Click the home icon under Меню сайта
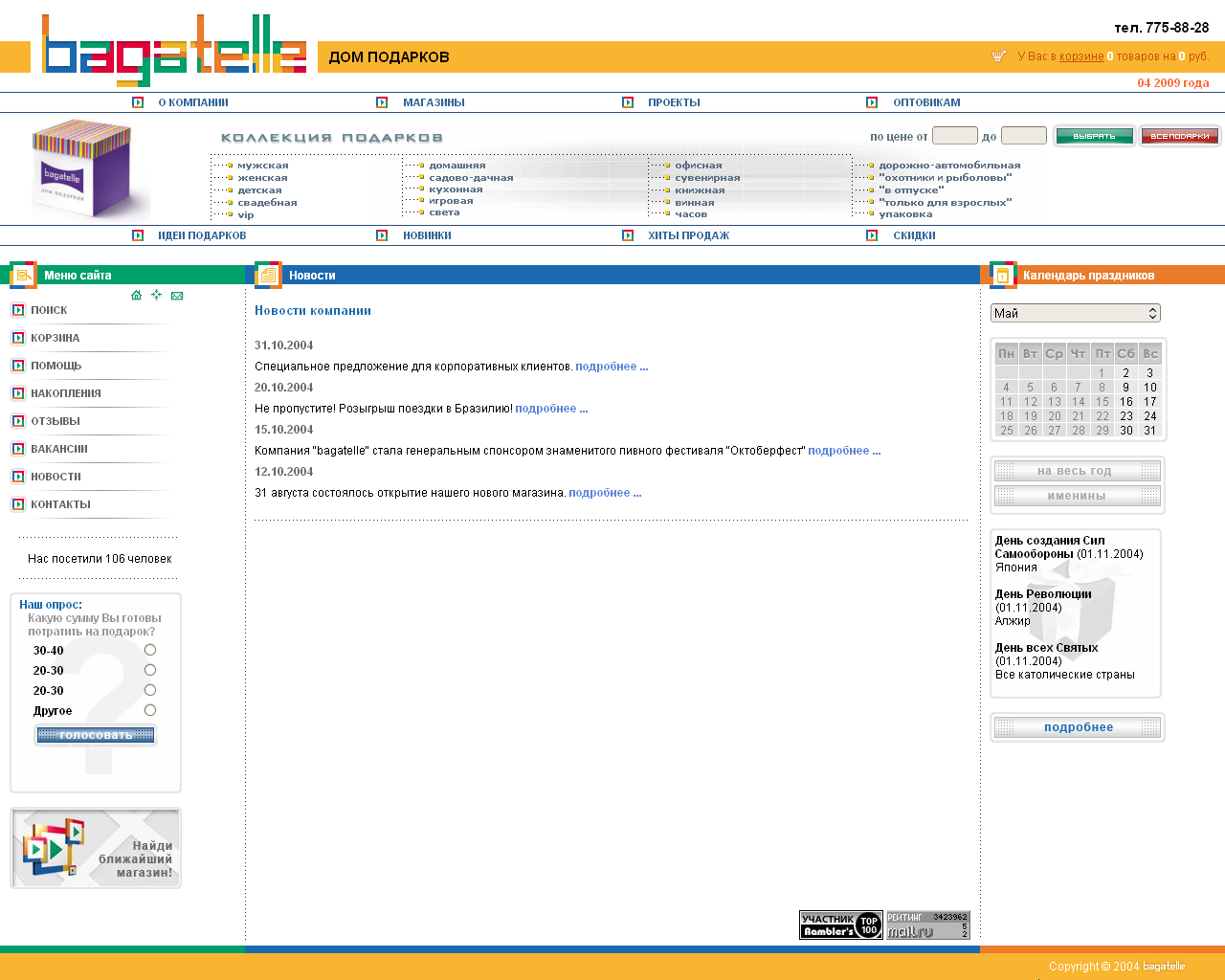The width and height of the screenshot is (1225, 980). pyautogui.click(x=136, y=295)
